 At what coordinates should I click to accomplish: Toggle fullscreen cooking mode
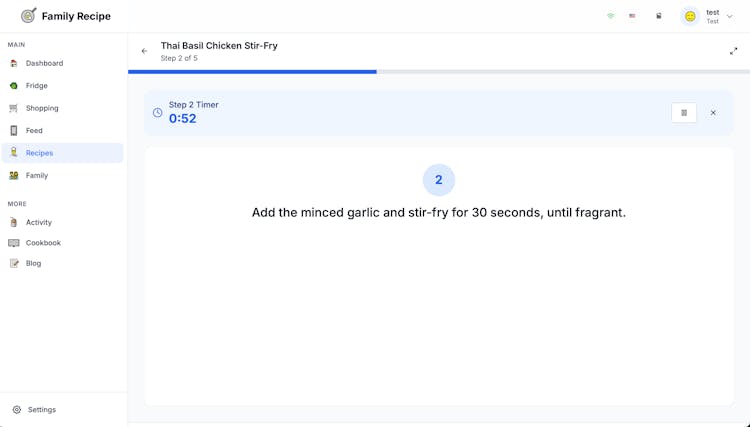coord(733,51)
